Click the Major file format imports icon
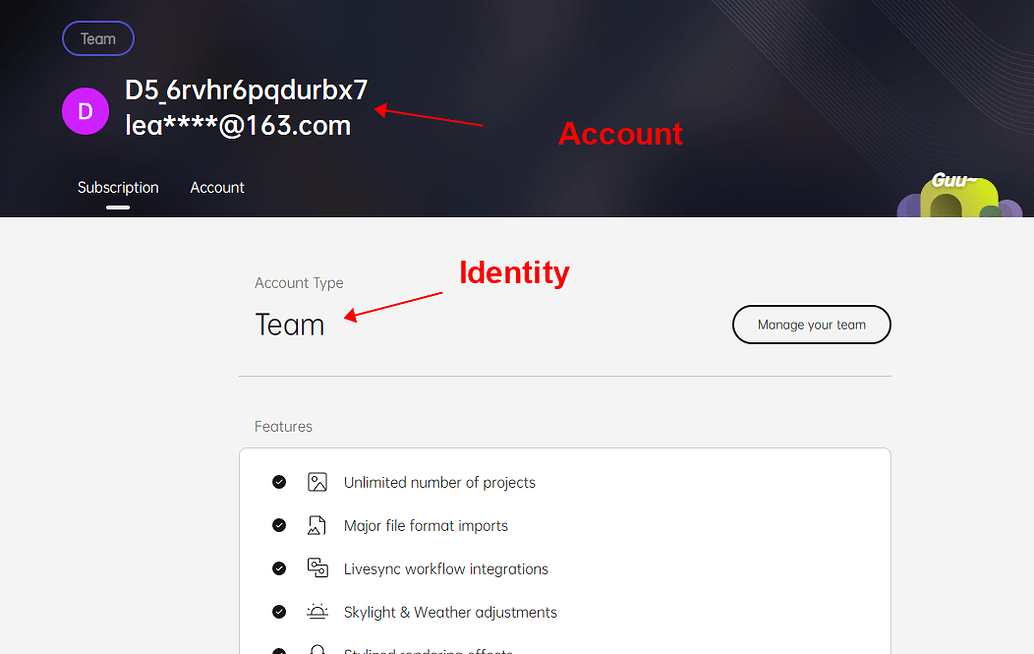1034x654 pixels. [318, 524]
